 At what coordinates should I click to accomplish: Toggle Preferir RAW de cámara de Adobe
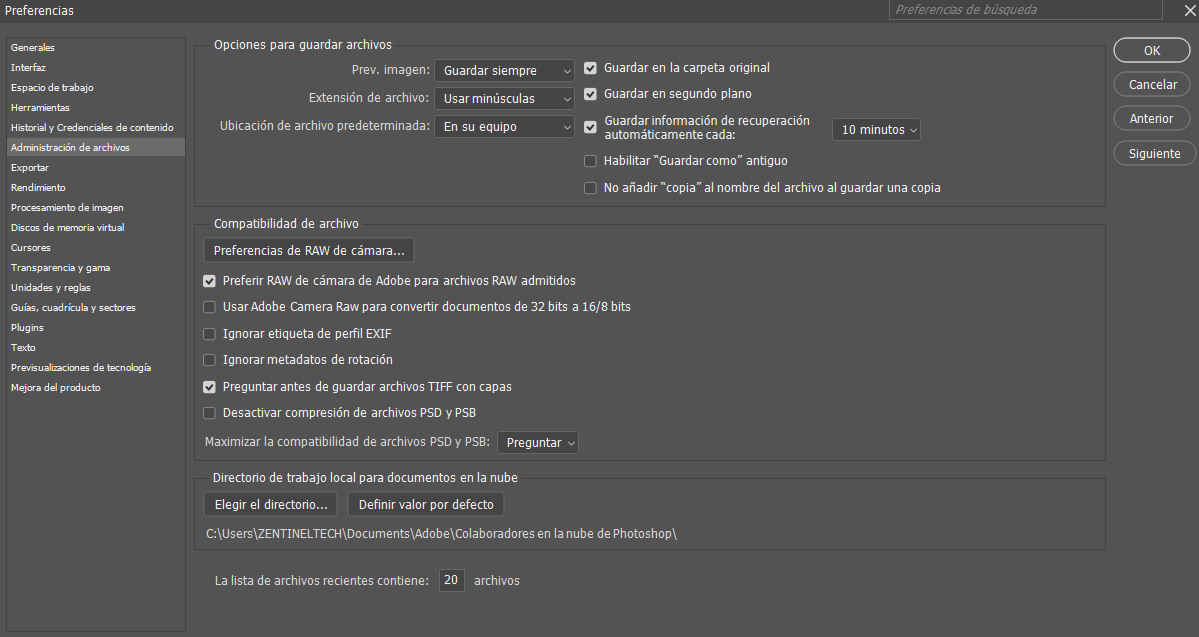pos(210,281)
